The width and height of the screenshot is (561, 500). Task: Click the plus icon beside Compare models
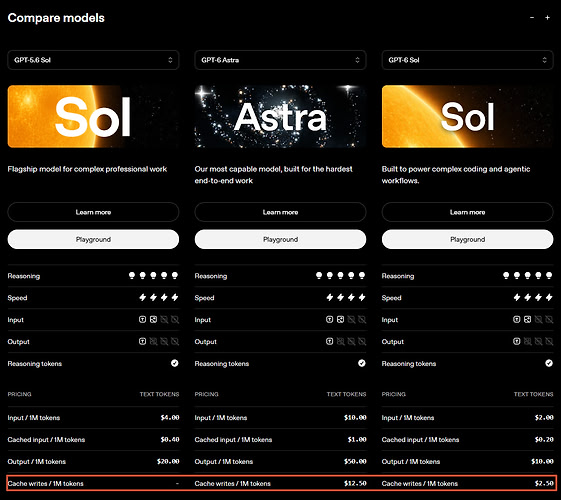coord(547,18)
